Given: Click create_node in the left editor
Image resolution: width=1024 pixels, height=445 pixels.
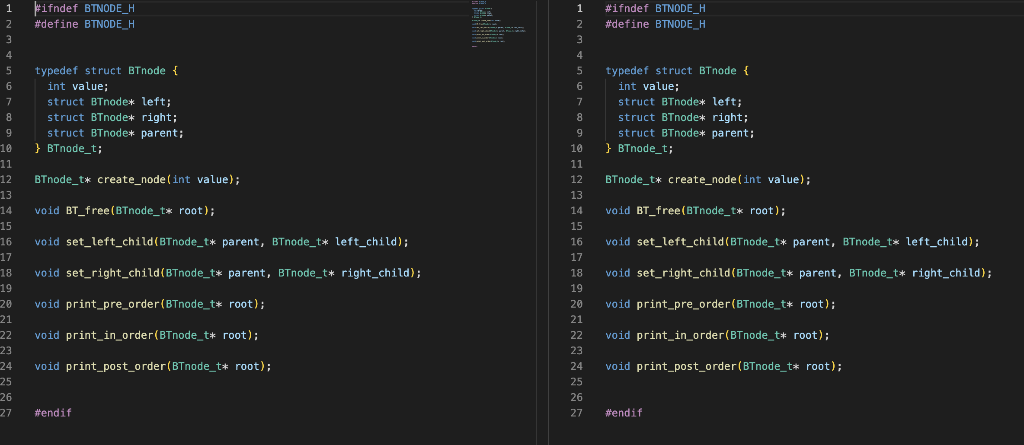Looking at the screenshot, I should [133, 180].
